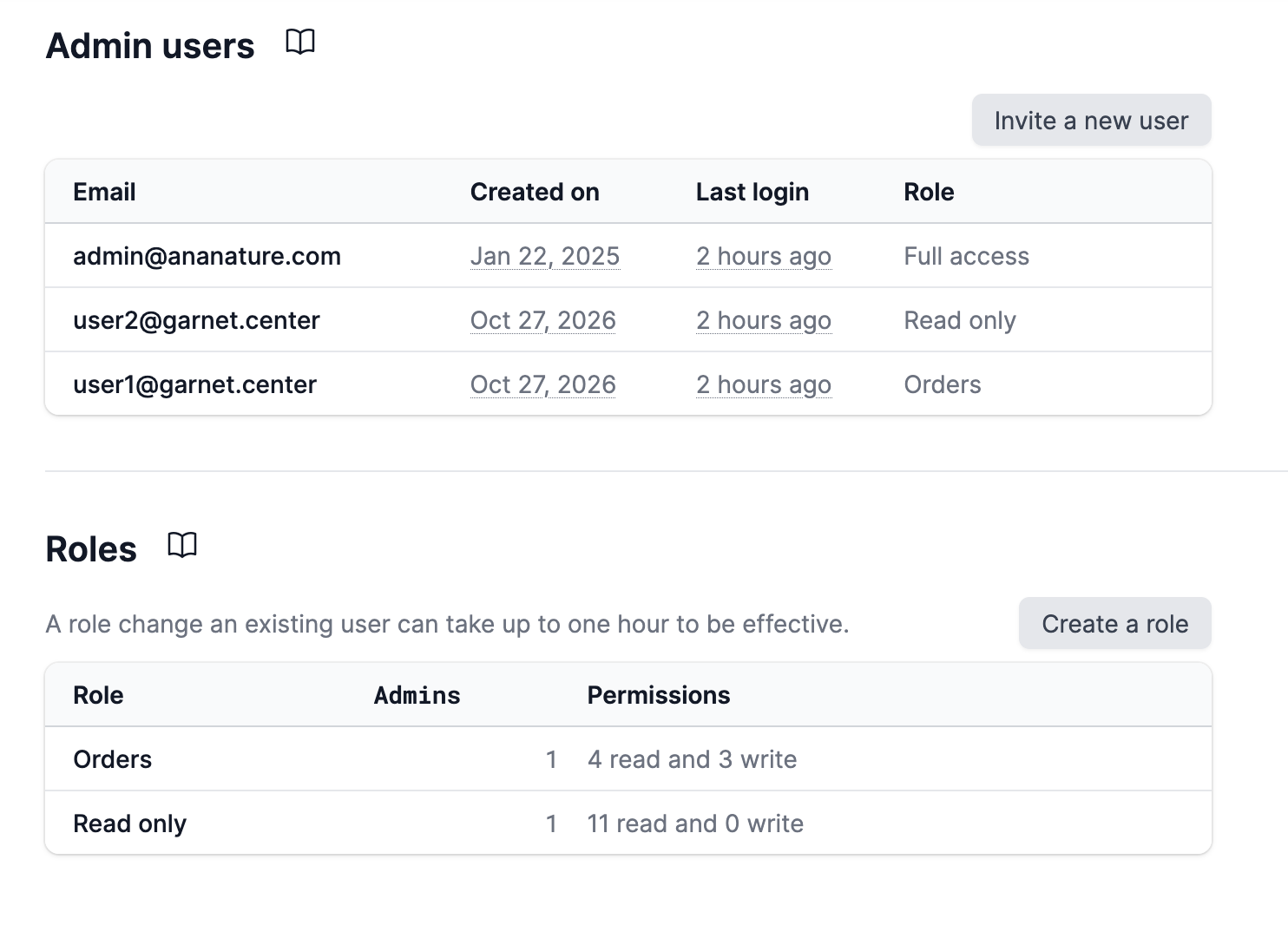Image resolution: width=1288 pixels, height=925 pixels.
Task: Click the 11 read and 0 write permissions
Action: [695, 823]
